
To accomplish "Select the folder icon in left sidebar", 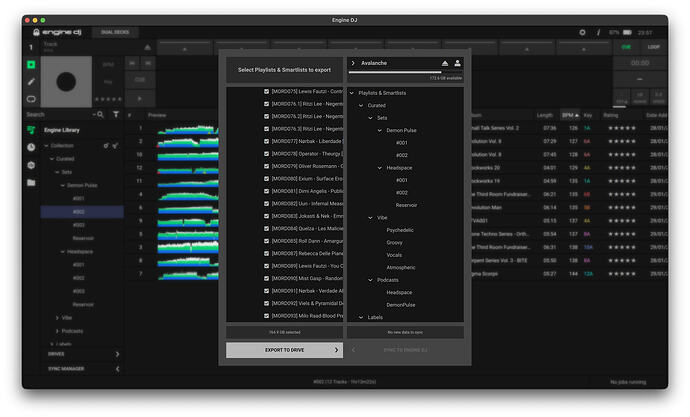I will [31, 181].
